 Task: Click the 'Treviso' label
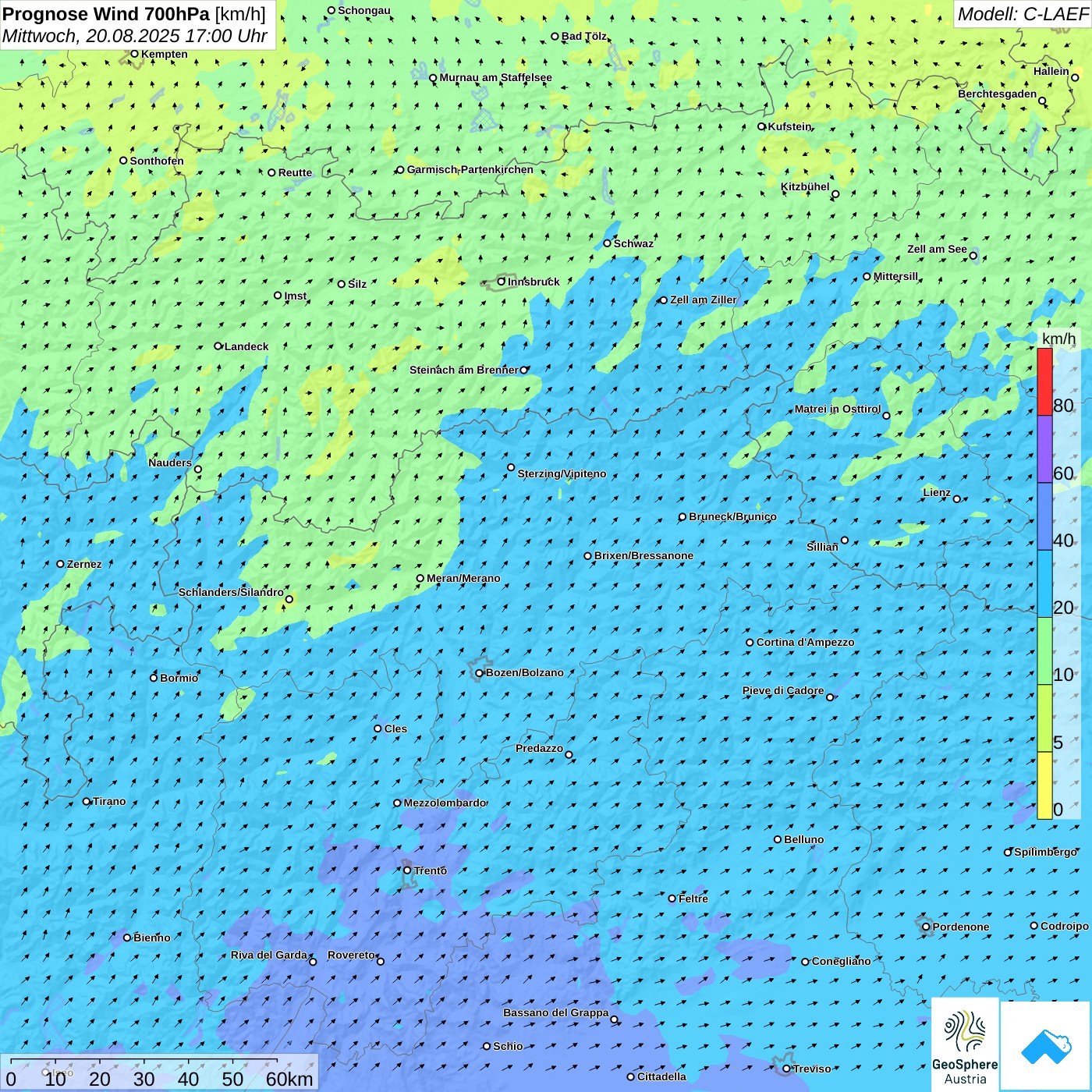click(x=811, y=1069)
